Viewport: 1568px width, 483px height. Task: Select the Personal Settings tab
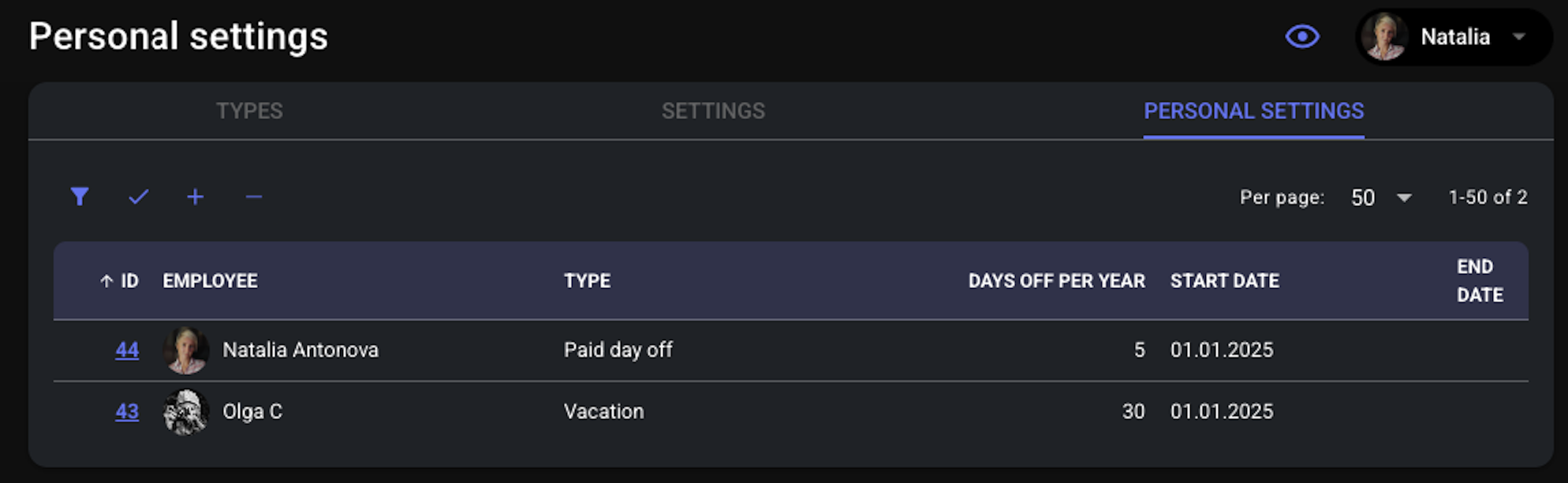(1253, 110)
